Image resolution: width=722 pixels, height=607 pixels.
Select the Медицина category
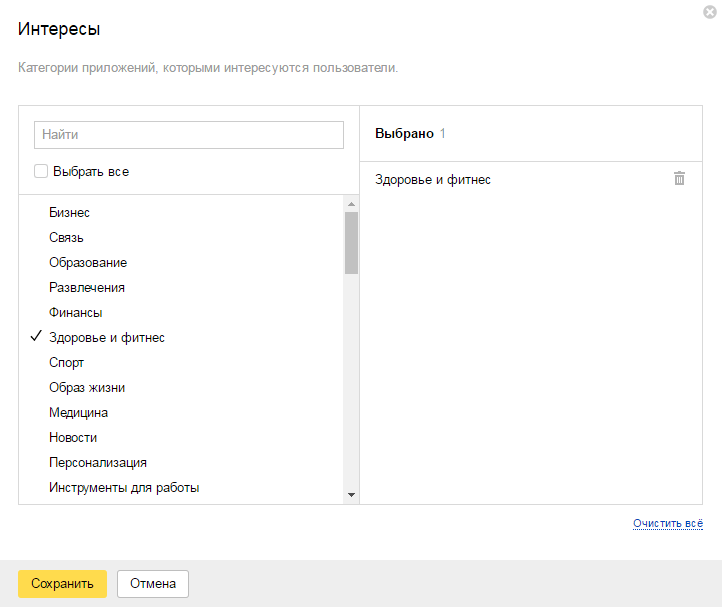click(79, 413)
